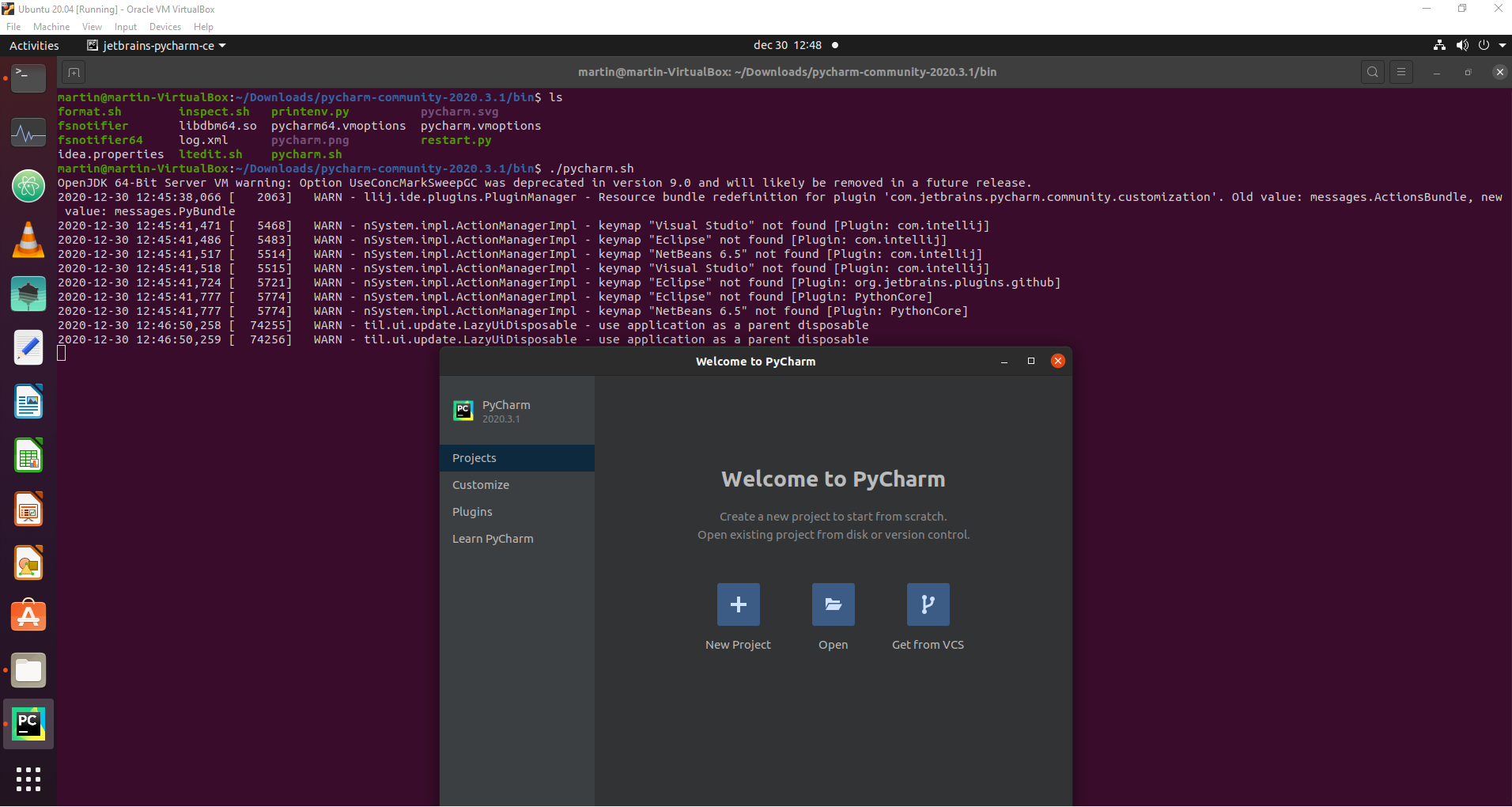
Task: Click the Get from VCS icon
Action: [928, 604]
